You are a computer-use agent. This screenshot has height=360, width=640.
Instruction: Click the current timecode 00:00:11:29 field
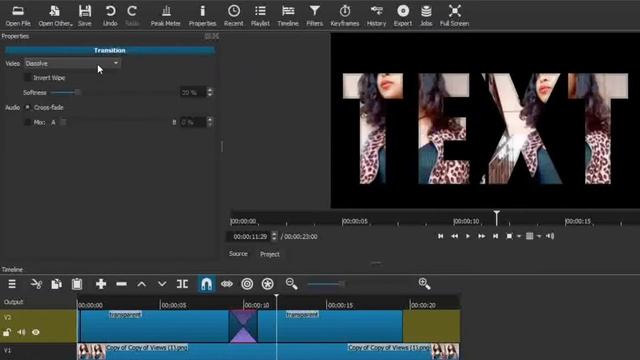pyautogui.click(x=249, y=236)
